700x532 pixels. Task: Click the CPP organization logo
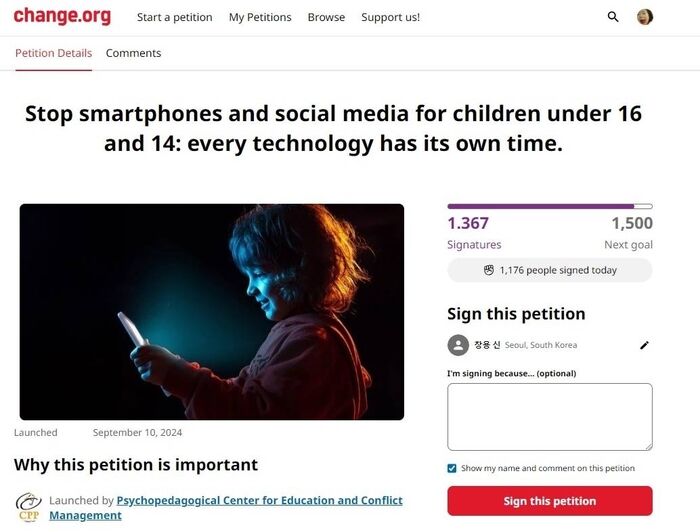(x=28, y=507)
